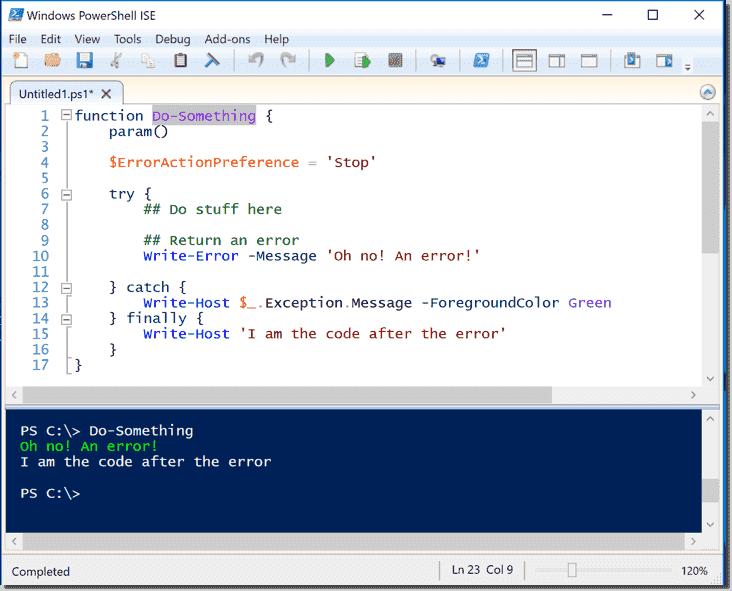The height and width of the screenshot is (591, 732).
Task: Save script using the floppy disk icon
Action: point(84,60)
